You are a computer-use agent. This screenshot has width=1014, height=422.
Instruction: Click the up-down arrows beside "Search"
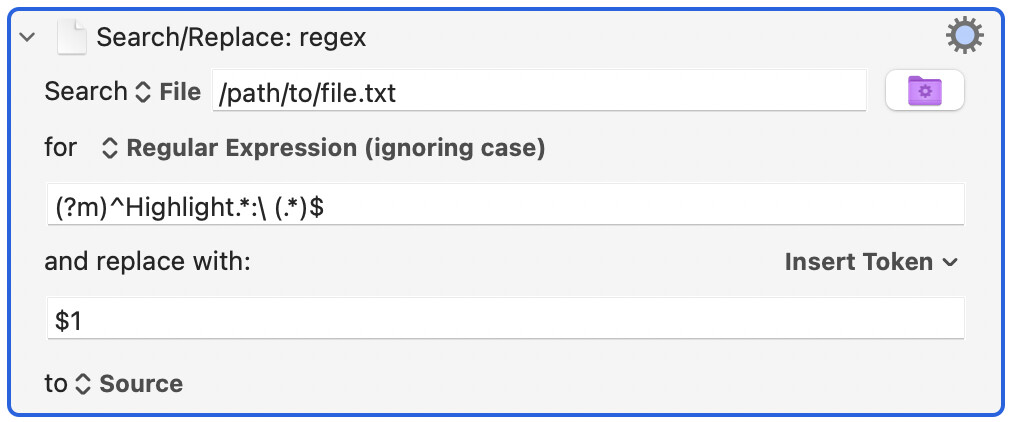point(143,92)
